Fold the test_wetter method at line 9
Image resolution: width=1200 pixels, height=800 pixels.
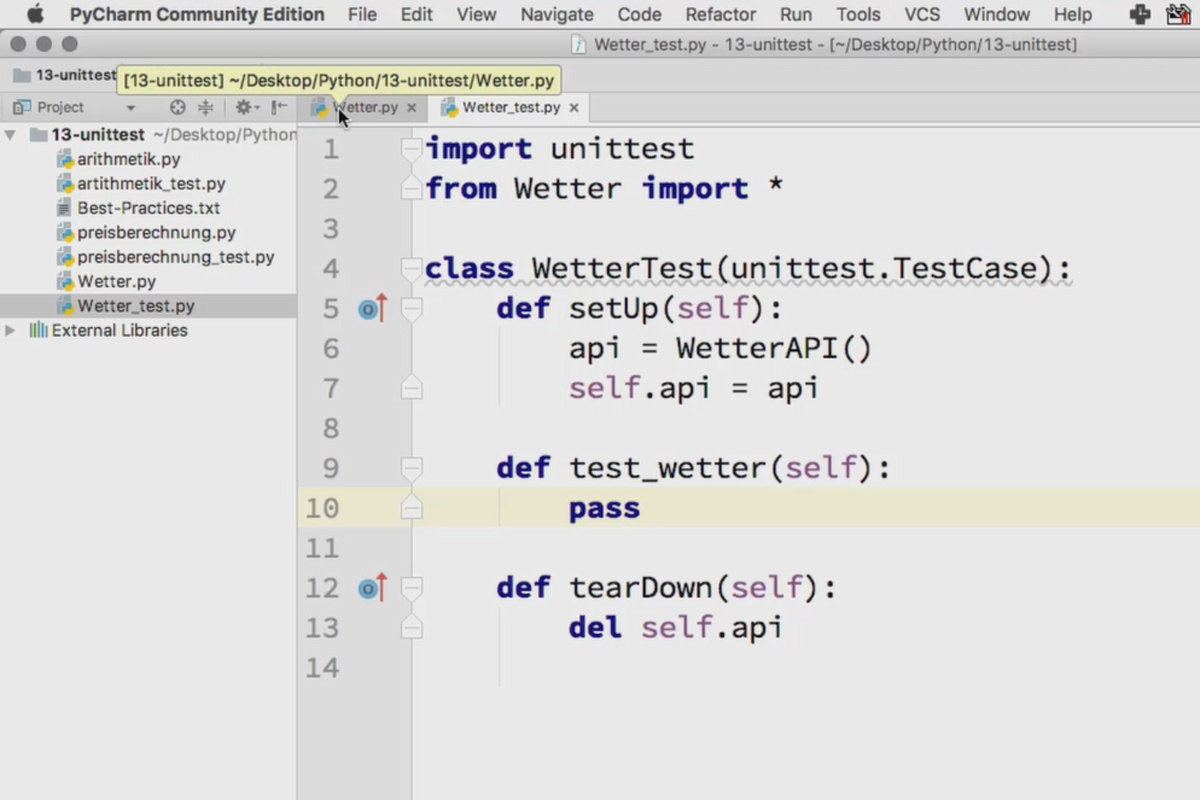(411, 469)
